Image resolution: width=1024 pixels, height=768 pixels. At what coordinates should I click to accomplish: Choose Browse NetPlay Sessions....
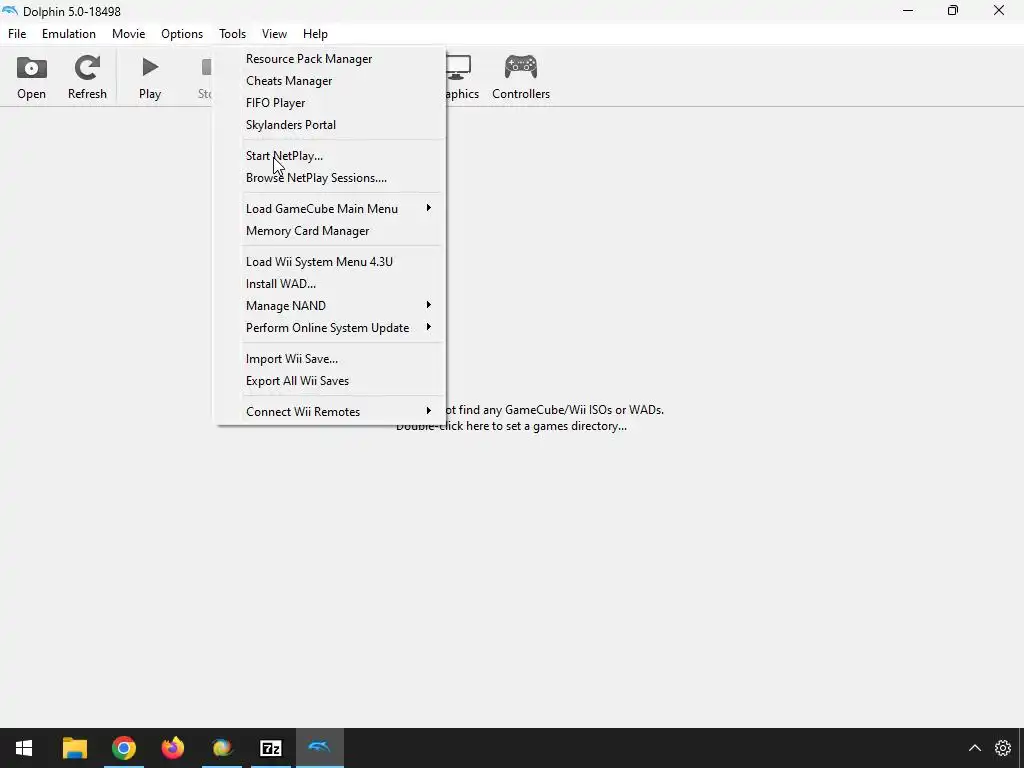pos(331,178)
